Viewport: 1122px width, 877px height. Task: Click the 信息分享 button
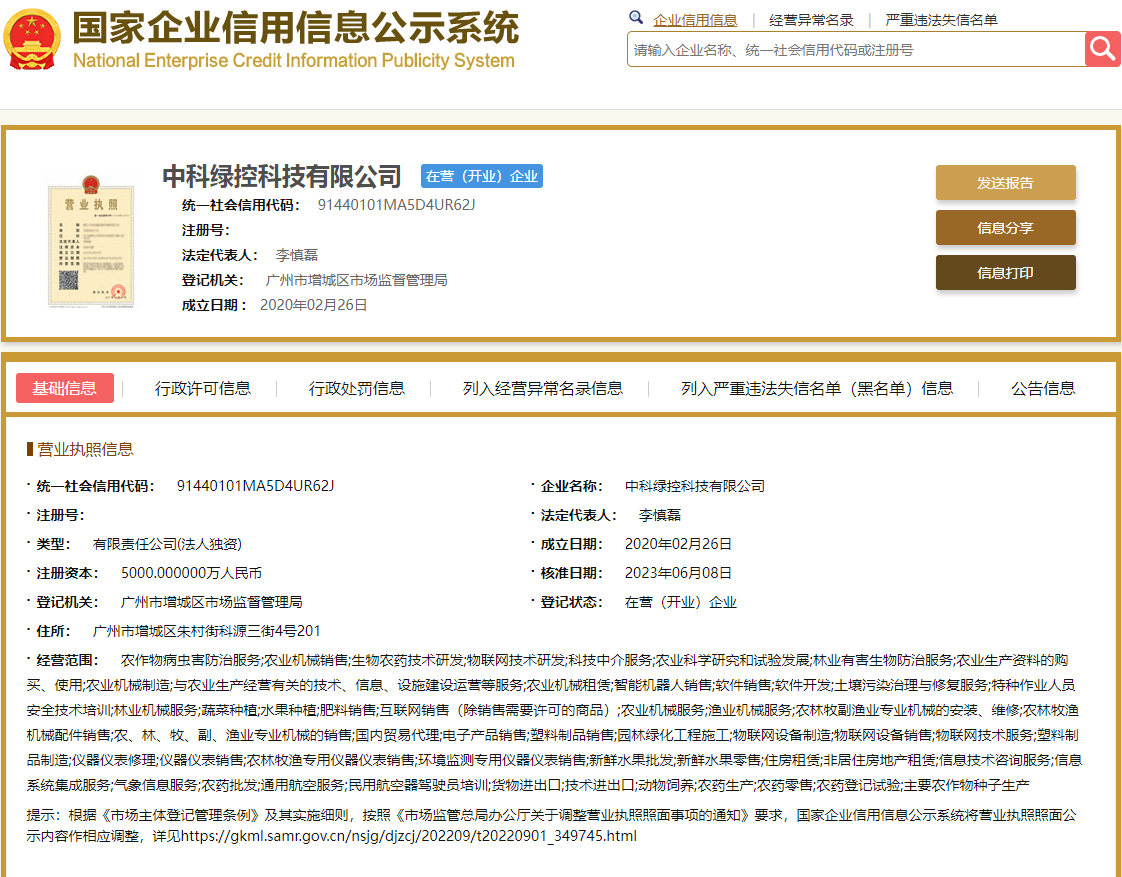click(x=1005, y=228)
